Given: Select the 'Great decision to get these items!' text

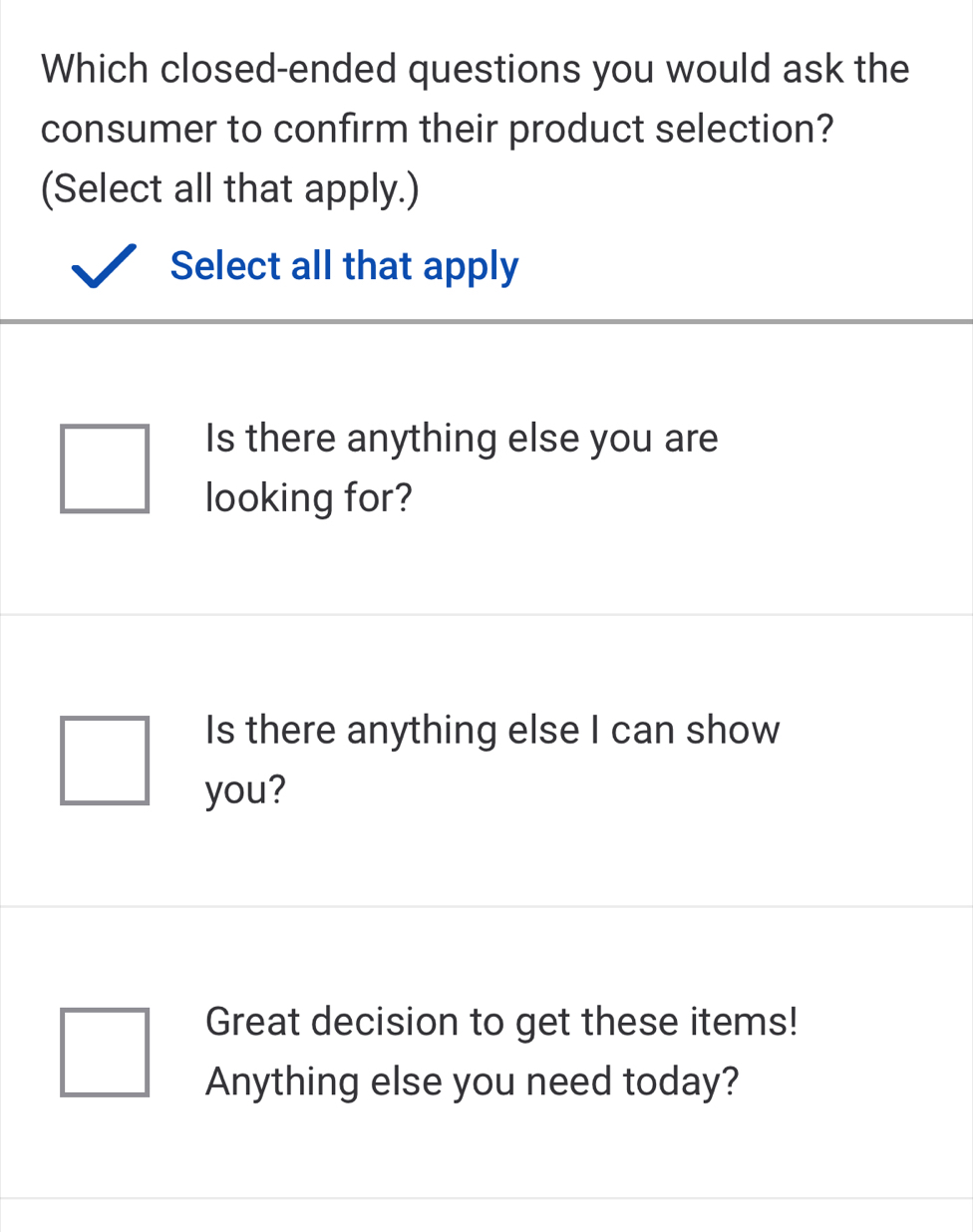Looking at the screenshot, I should pos(501,1022).
